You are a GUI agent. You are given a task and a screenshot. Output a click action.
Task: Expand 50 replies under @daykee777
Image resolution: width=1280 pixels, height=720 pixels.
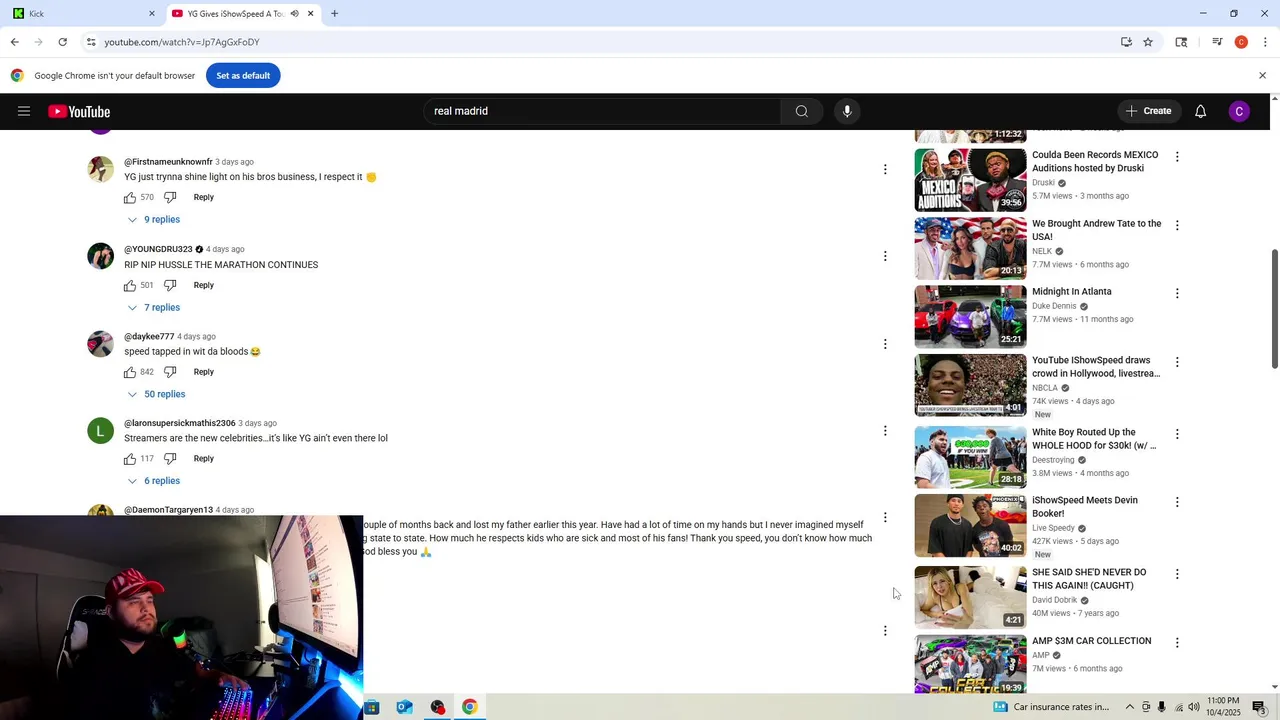(156, 395)
